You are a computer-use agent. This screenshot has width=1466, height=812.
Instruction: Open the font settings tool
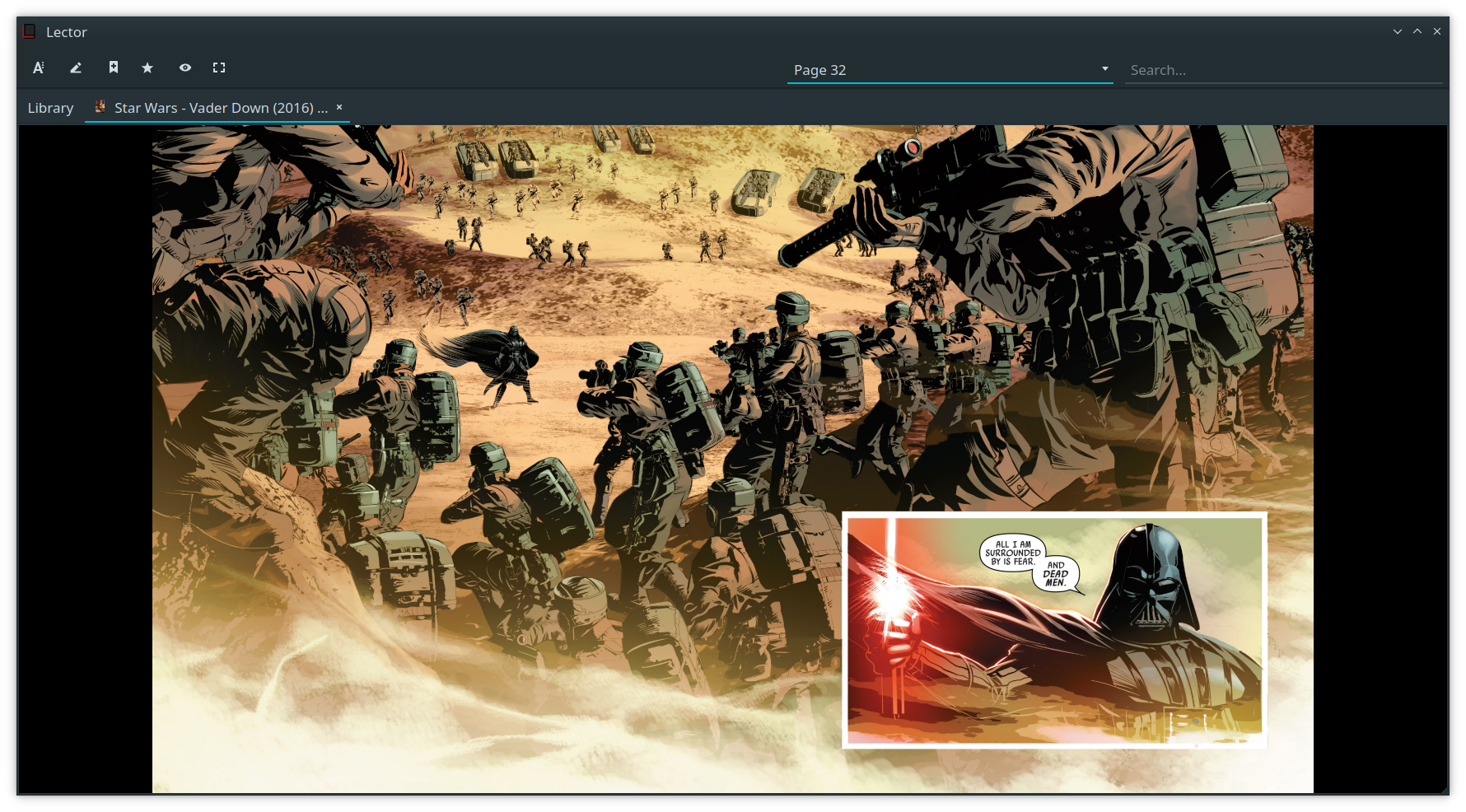[39, 68]
